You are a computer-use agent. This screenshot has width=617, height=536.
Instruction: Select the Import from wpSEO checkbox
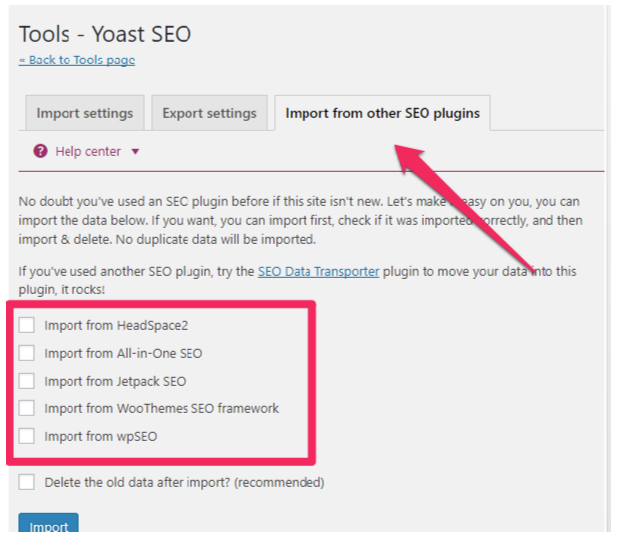(27, 436)
